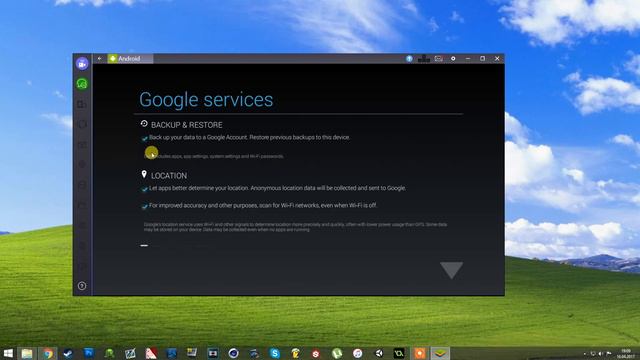Open iTunes from the taskbar
The width and height of the screenshot is (640, 360).
click(358, 353)
